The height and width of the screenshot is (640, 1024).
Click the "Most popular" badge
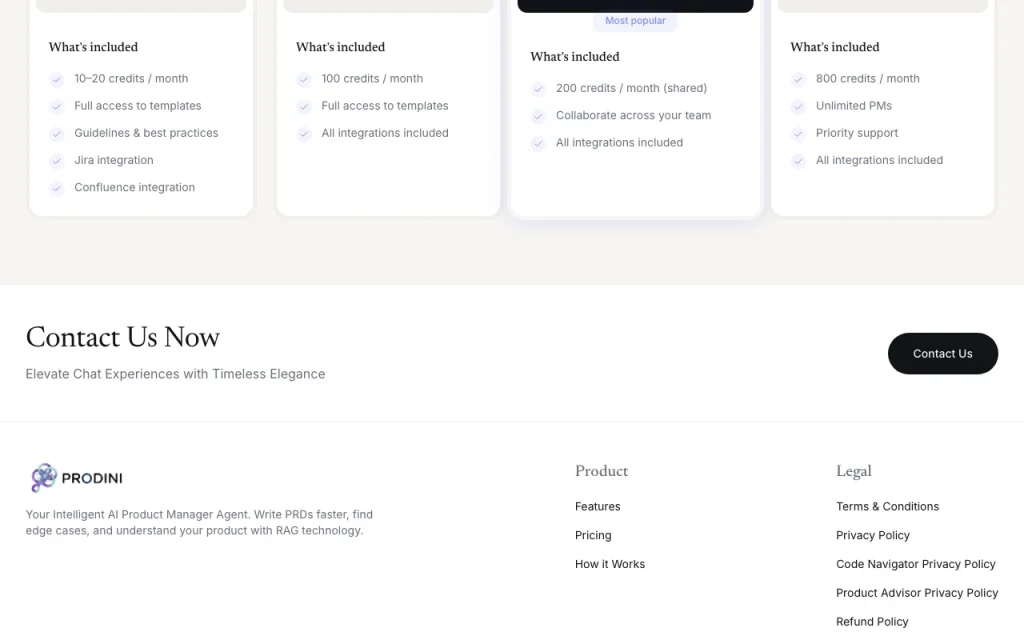coord(635,21)
